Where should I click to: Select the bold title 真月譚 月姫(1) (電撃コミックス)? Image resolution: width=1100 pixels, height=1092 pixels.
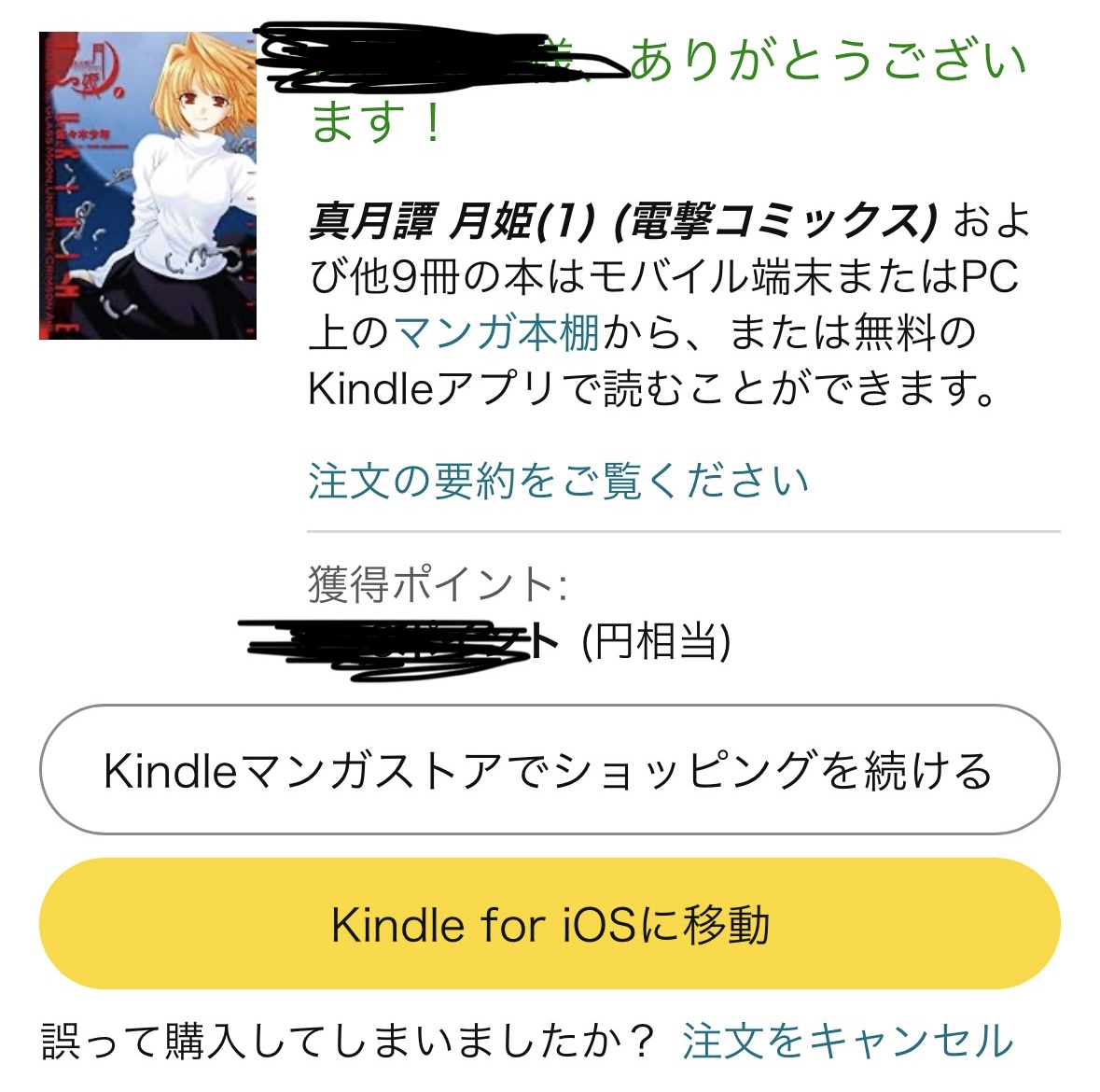point(623,221)
